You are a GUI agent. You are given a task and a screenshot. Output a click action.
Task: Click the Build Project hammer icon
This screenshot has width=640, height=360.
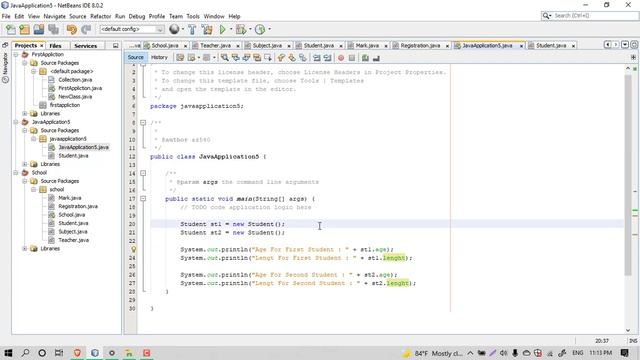coord(192,29)
